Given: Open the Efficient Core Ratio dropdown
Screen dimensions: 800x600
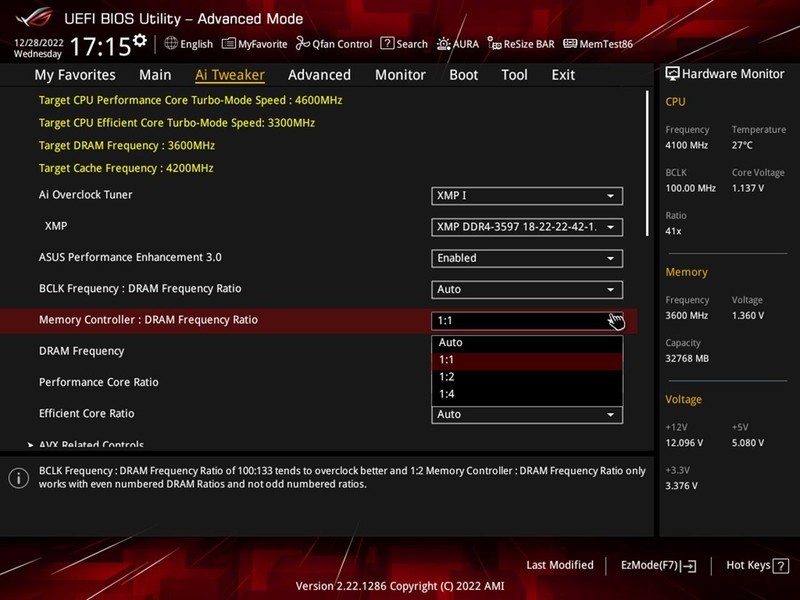Looking at the screenshot, I should 528,413.
